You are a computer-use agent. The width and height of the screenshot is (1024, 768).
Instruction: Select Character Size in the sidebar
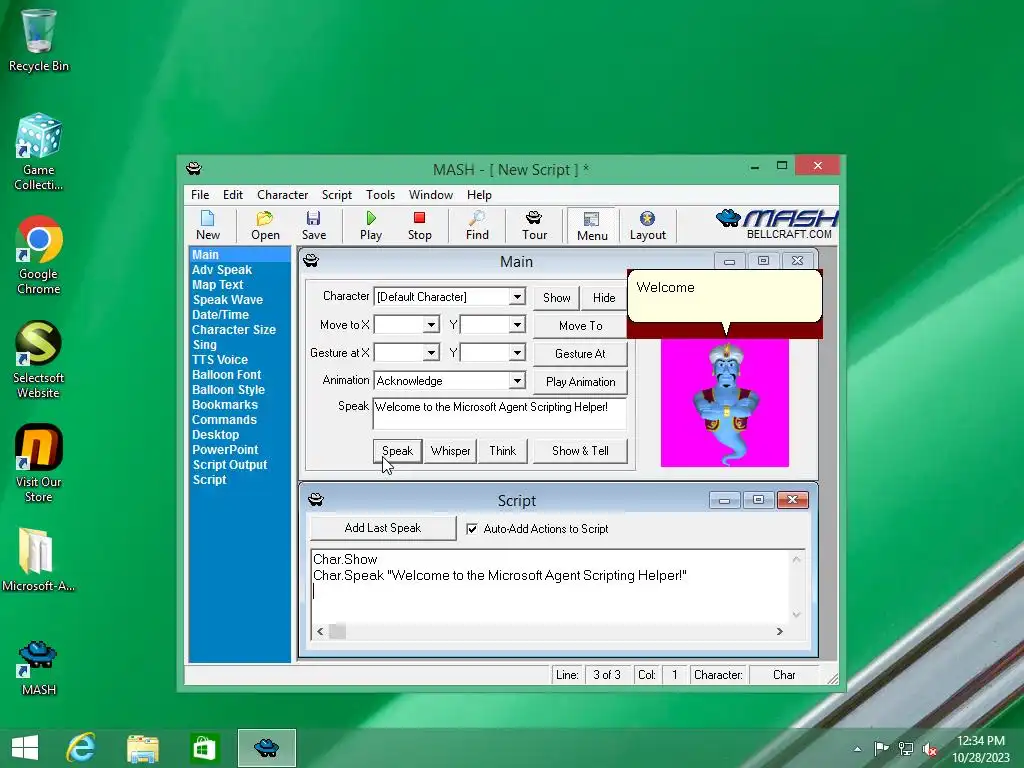click(x=234, y=330)
